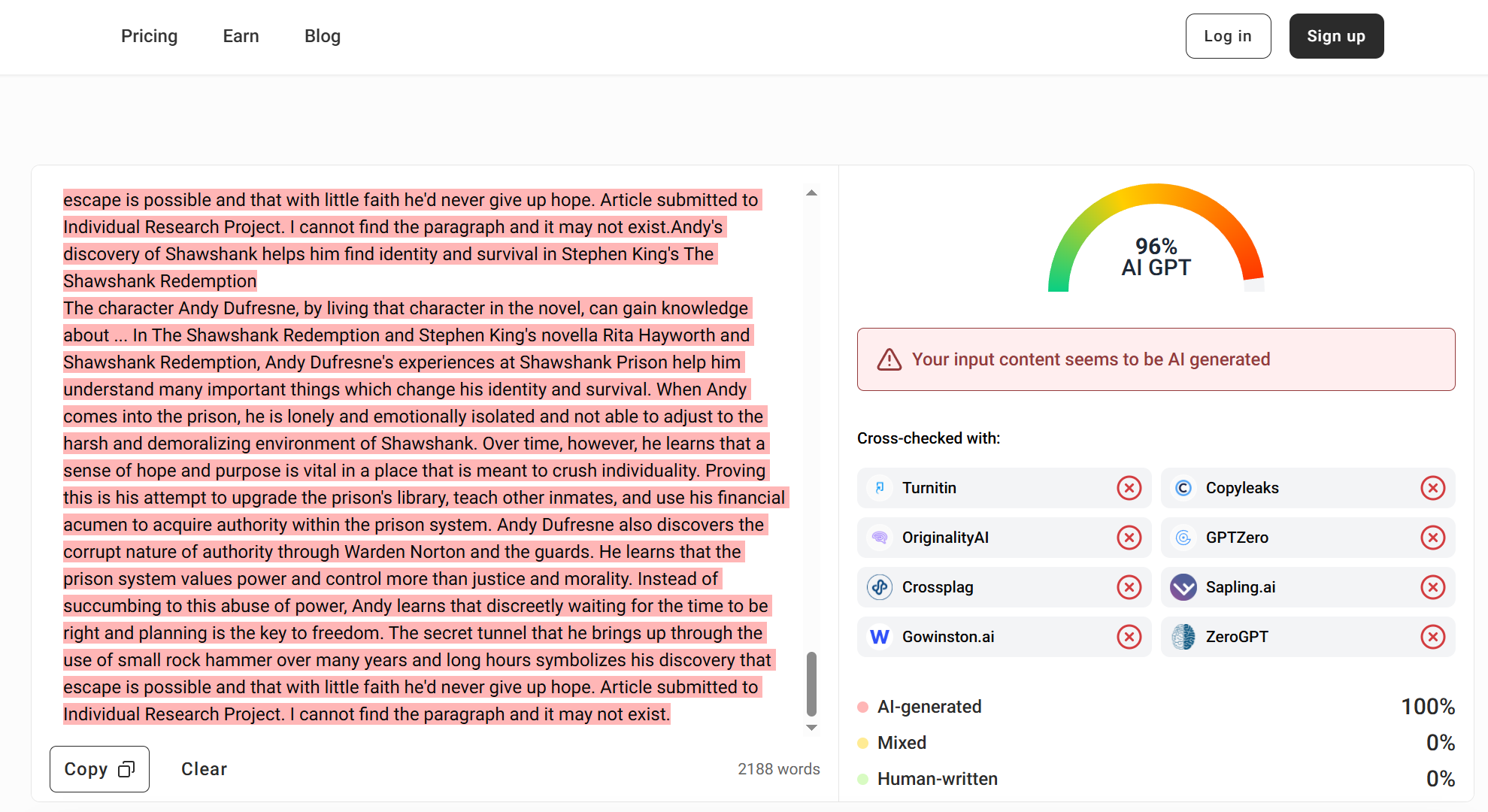1488x812 pixels.
Task: Open the Earn page
Action: pyautogui.click(x=241, y=36)
